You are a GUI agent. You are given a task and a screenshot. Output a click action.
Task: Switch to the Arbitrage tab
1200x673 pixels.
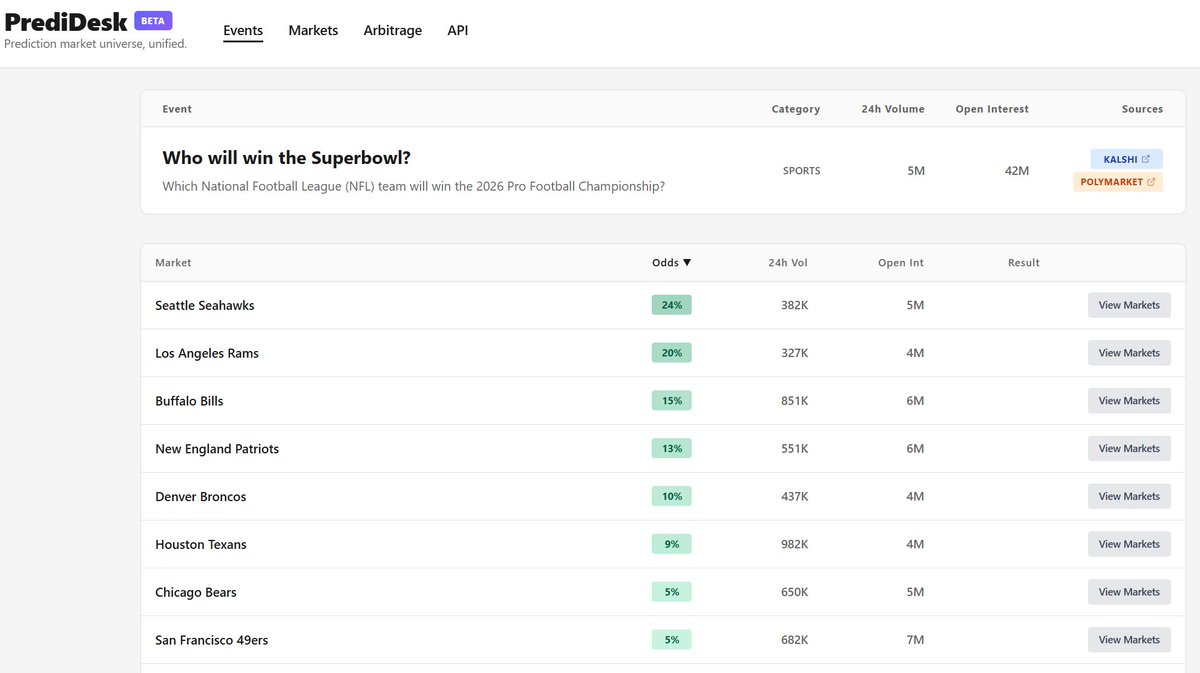[393, 31]
